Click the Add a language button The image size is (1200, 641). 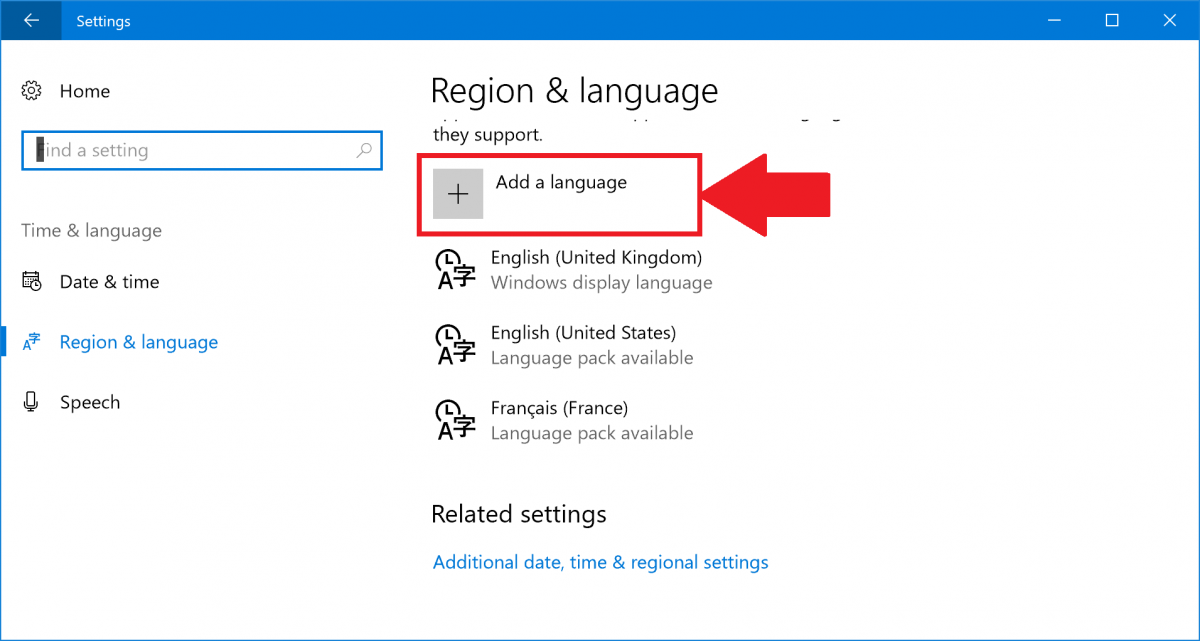point(558,193)
